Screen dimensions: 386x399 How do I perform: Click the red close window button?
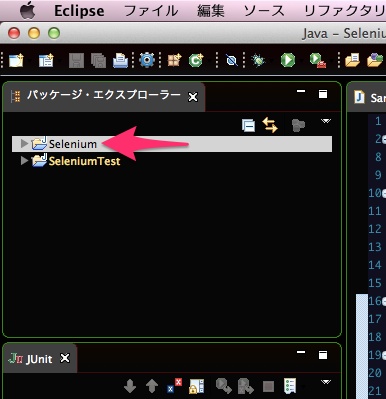[x=14, y=33]
